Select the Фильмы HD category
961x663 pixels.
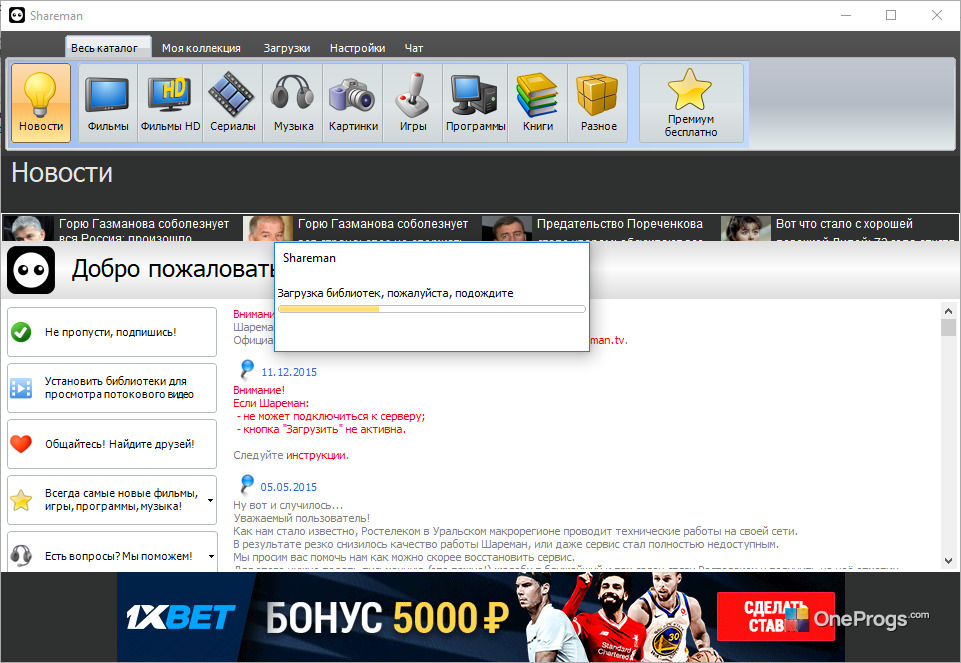point(170,103)
